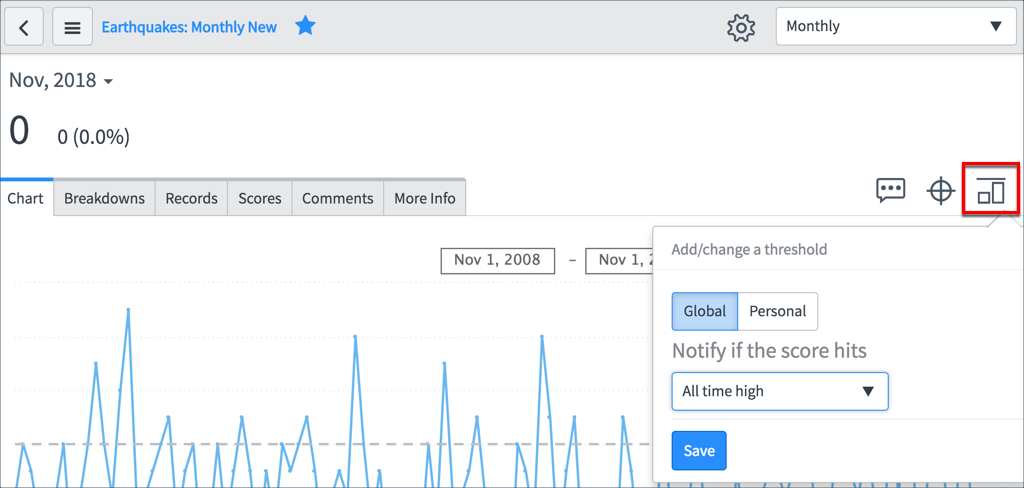This screenshot has height=488, width=1024.
Task: Expand the Nov, 2018 date selector
Action: click(61, 81)
